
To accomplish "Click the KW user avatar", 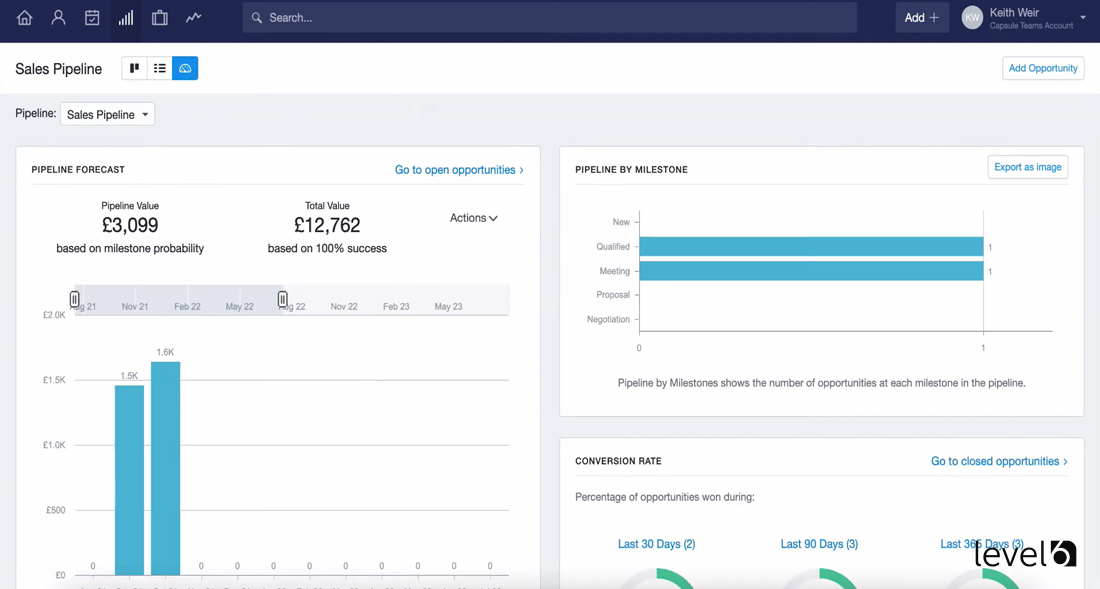I will click(x=972, y=18).
